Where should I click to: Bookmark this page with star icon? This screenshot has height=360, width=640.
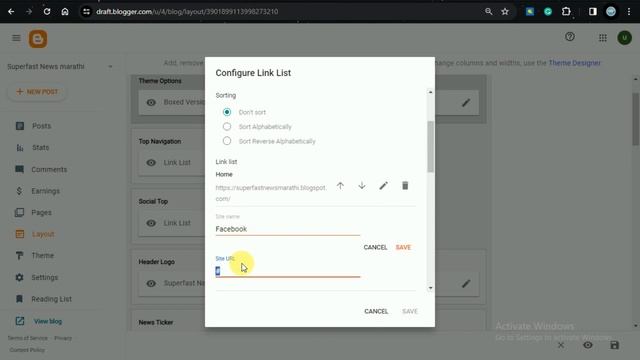(505, 12)
